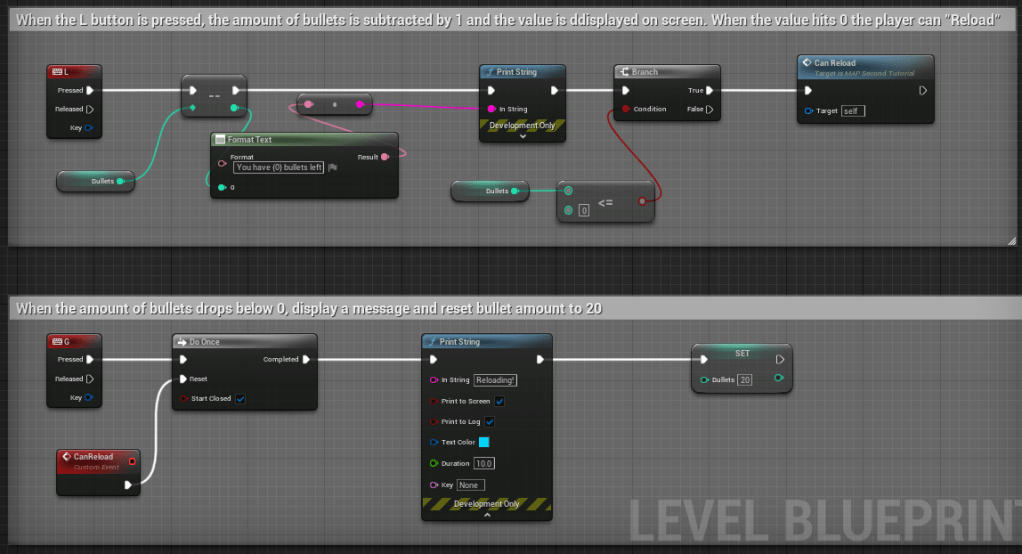1022x554 pixels.
Task: Click the L event's Released pin
Action: tap(90, 109)
